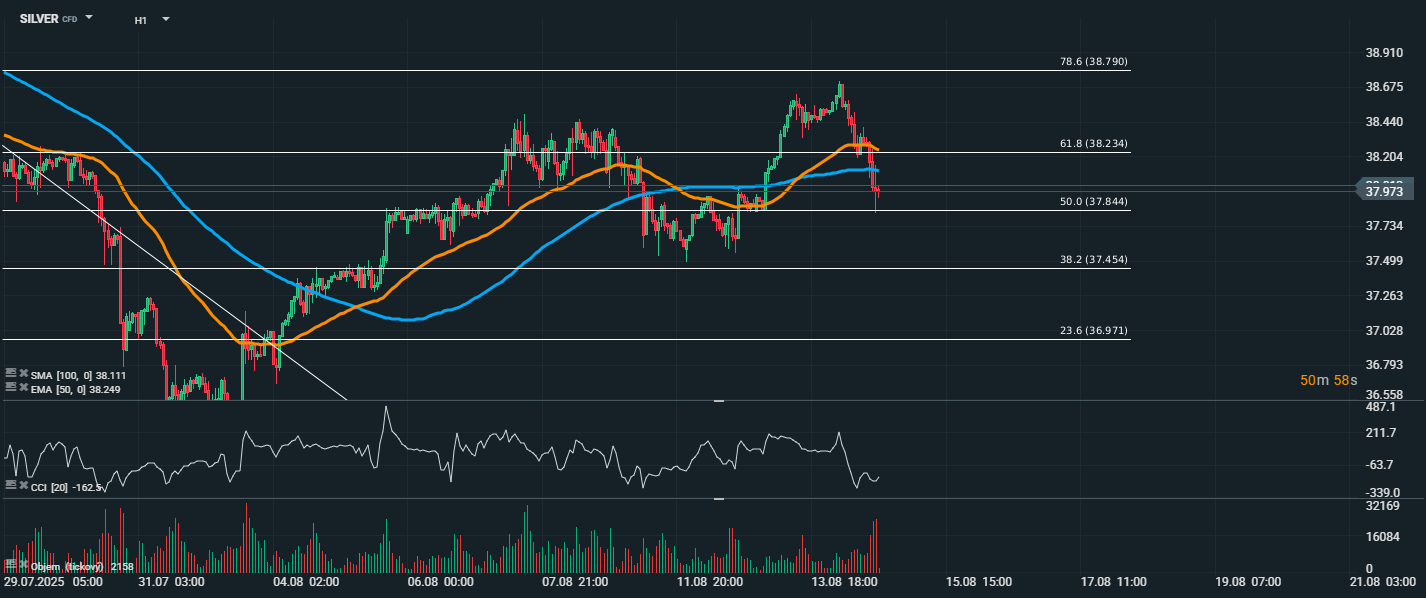Select the pane divider handle above the CCI panel
This screenshot has height=598, width=1426.
(718, 401)
